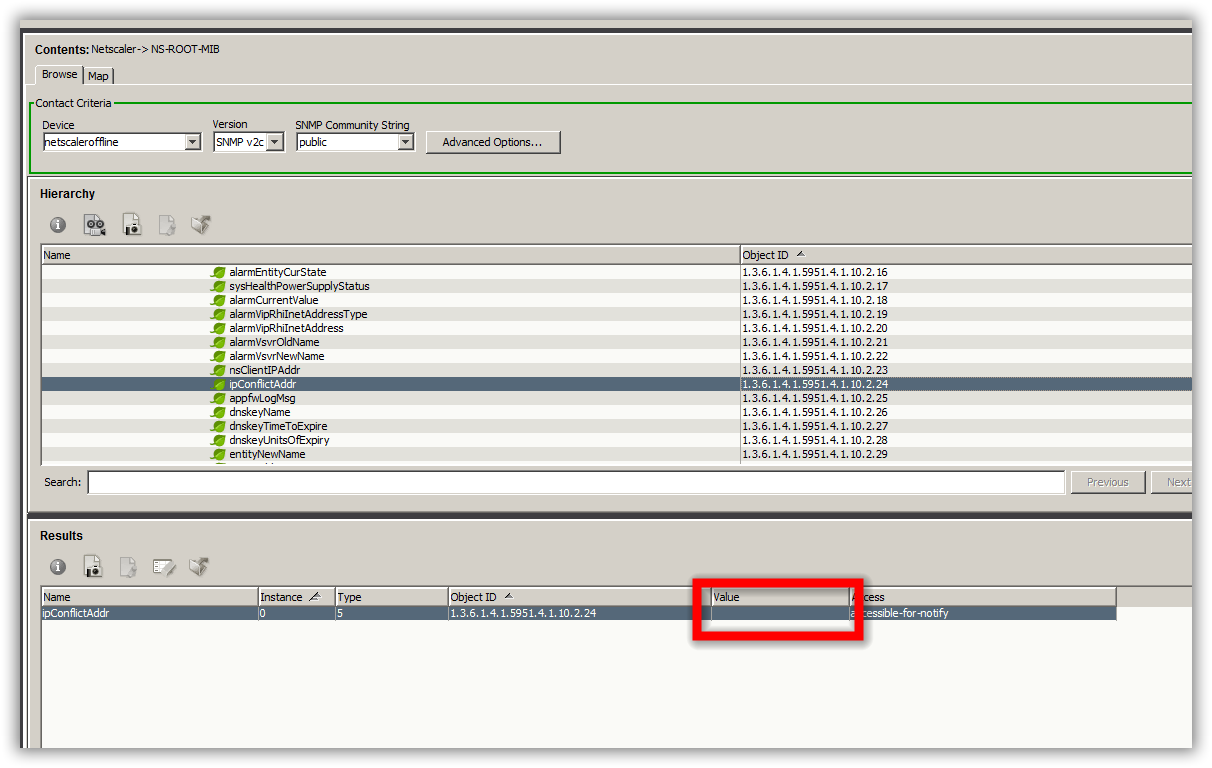
Task: Click the info icon in the Results toolbar
Action: 57,567
